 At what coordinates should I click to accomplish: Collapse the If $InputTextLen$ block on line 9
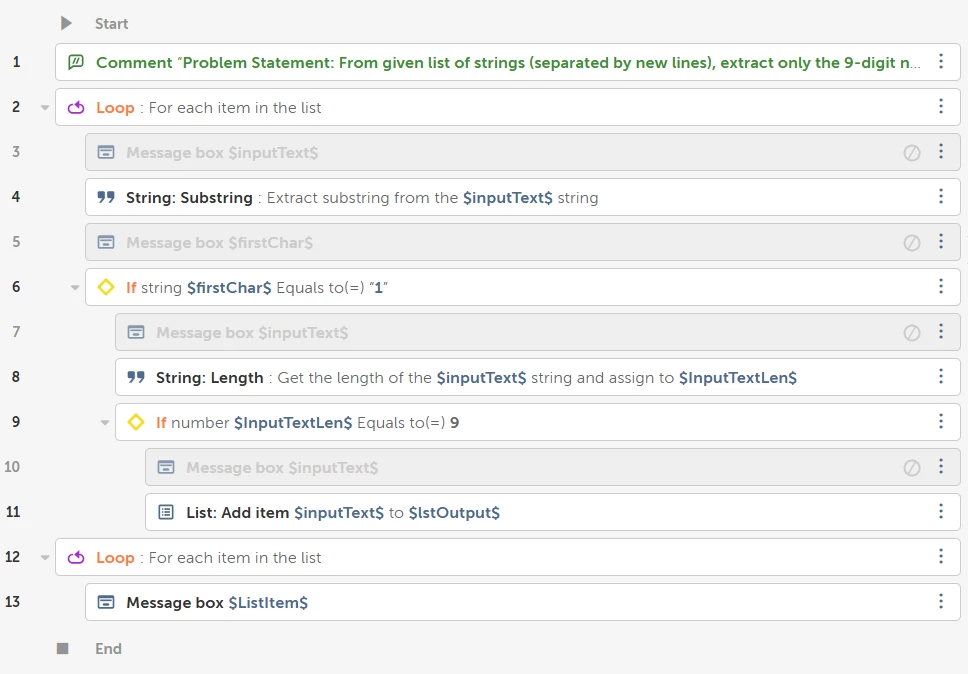point(105,422)
